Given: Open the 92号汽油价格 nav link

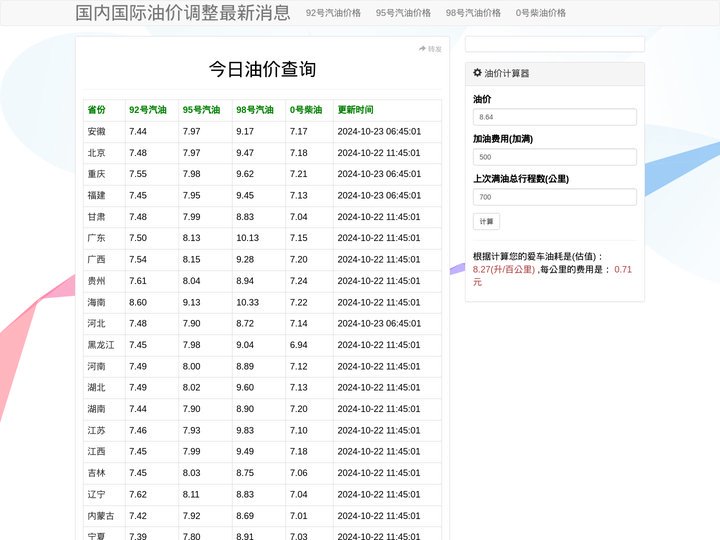Looking at the screenshot, I should click(333, 13).
